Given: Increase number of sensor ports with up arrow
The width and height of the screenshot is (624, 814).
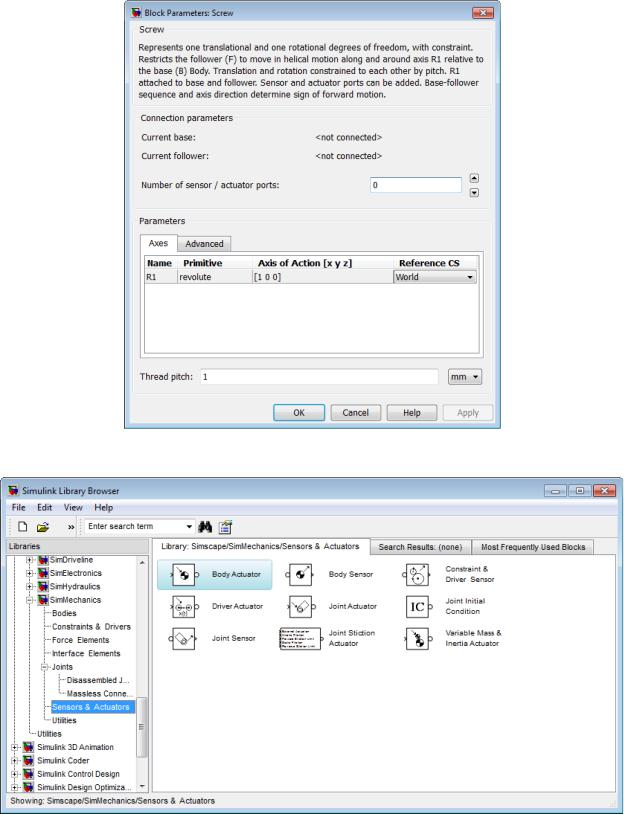Looking at the screenshot, I should click(x=474, y=178).
